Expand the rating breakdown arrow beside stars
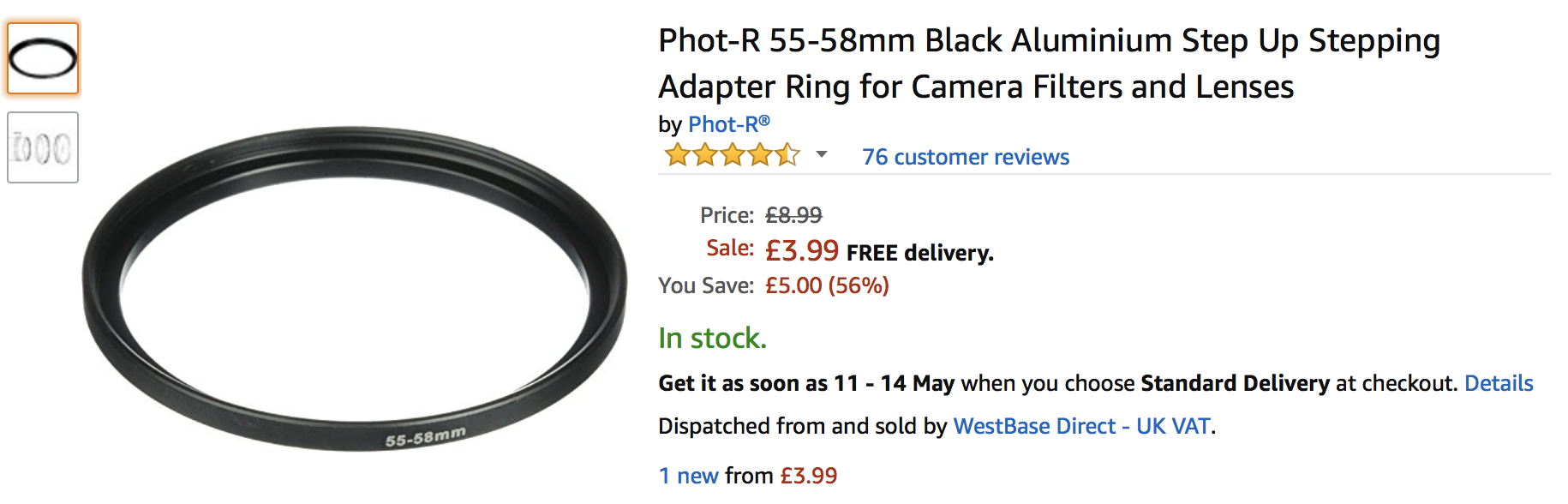 click(x=822, y=155)
